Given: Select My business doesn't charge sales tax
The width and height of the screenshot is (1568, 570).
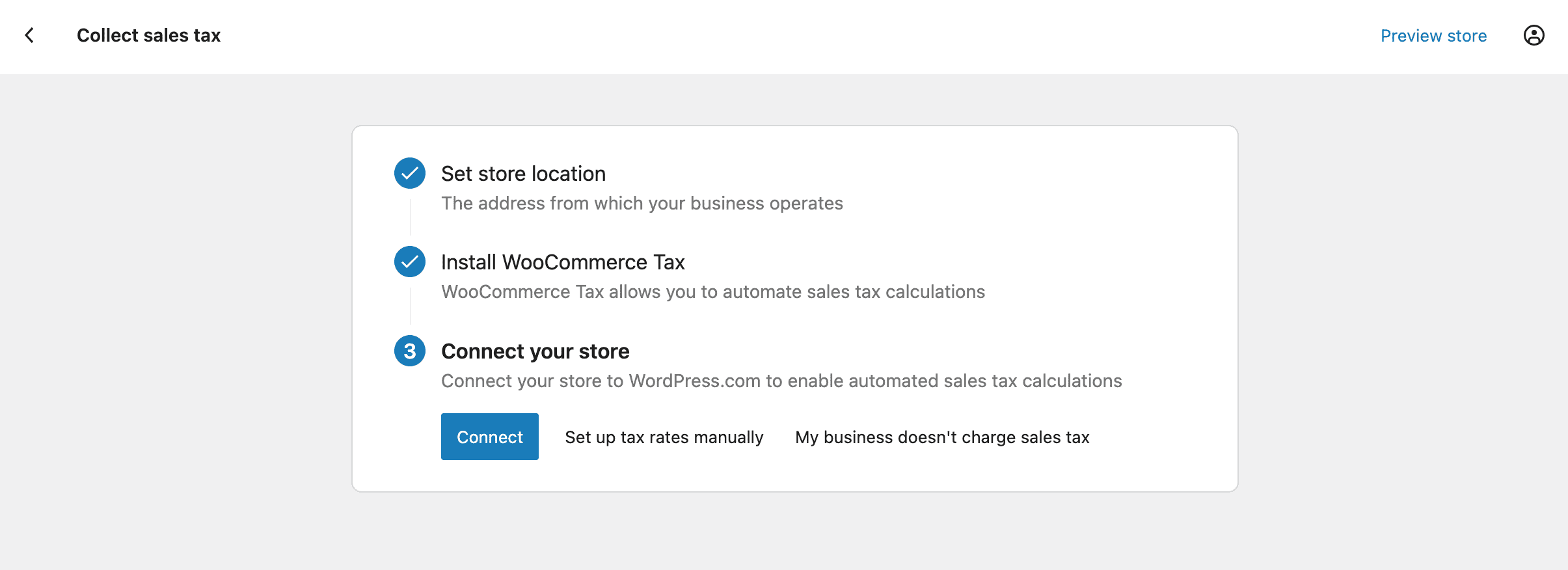Looking at the screenshot, I should pos(942,437).
